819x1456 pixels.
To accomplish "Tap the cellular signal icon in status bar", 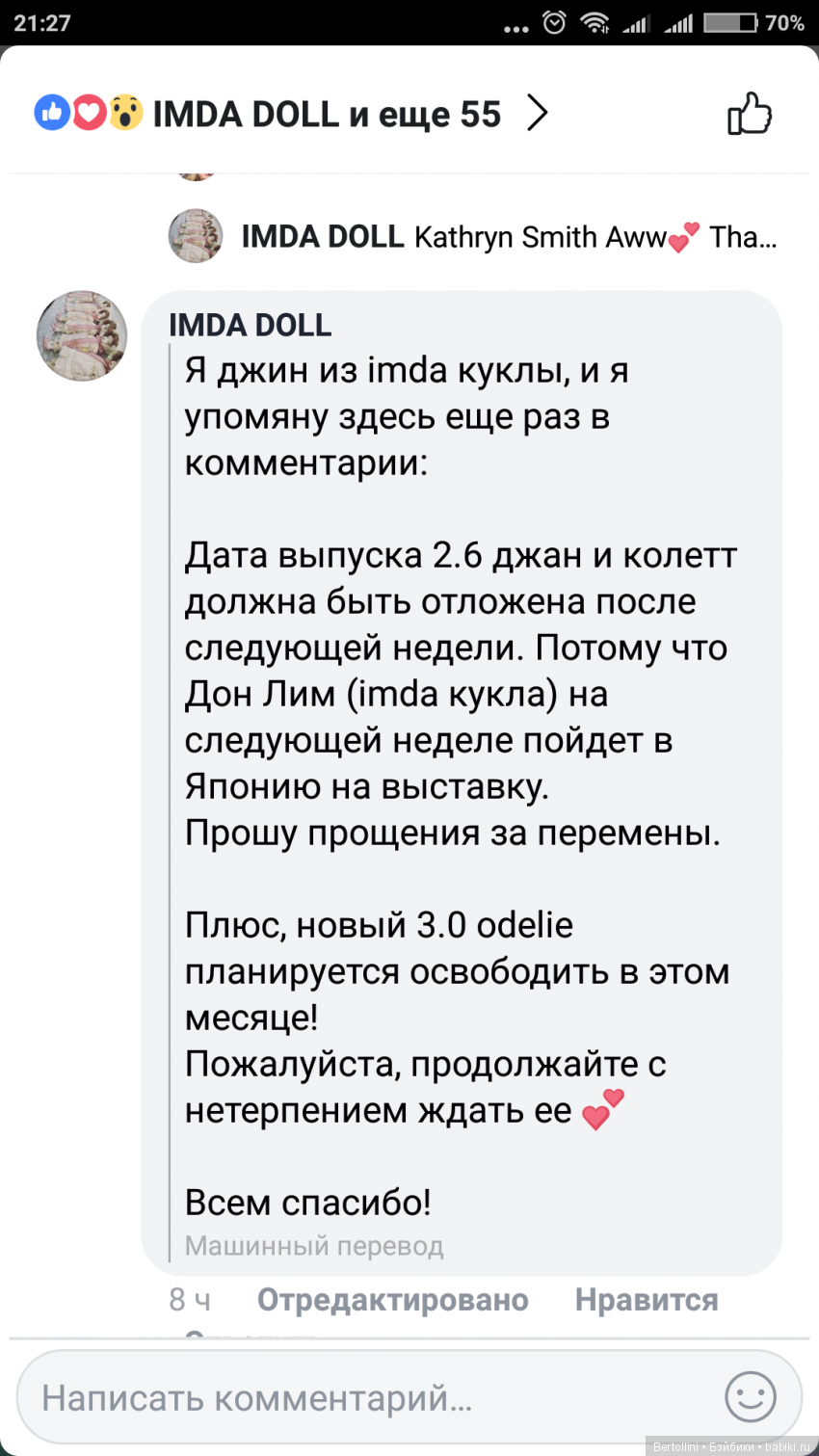I will 637,22.
